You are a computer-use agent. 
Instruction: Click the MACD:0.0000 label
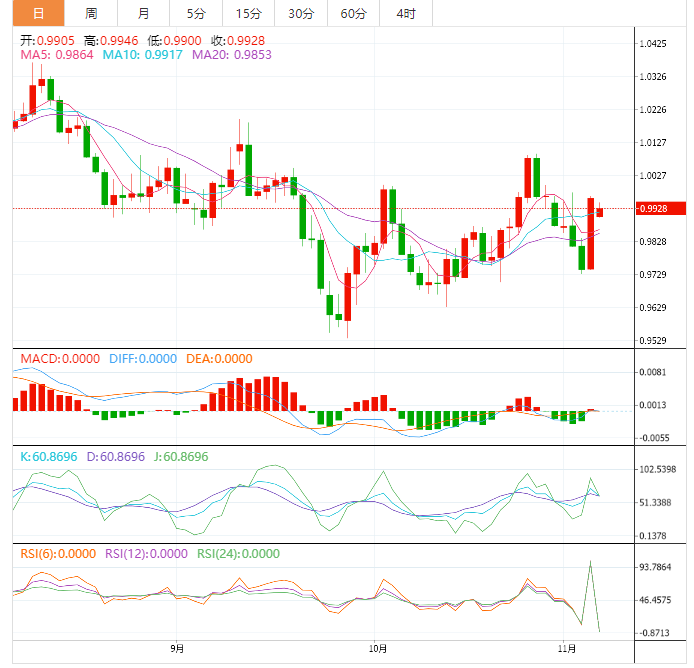coord(60,359)
